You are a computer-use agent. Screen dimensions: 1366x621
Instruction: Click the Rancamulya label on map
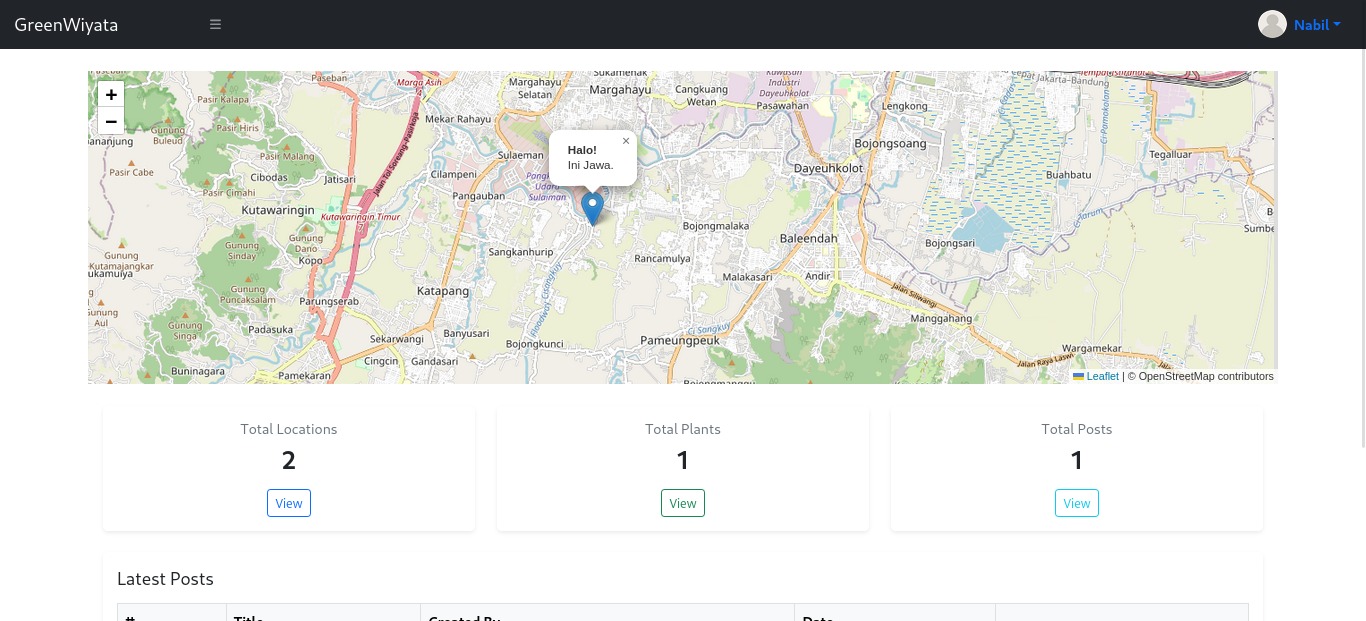click(663, 258)
